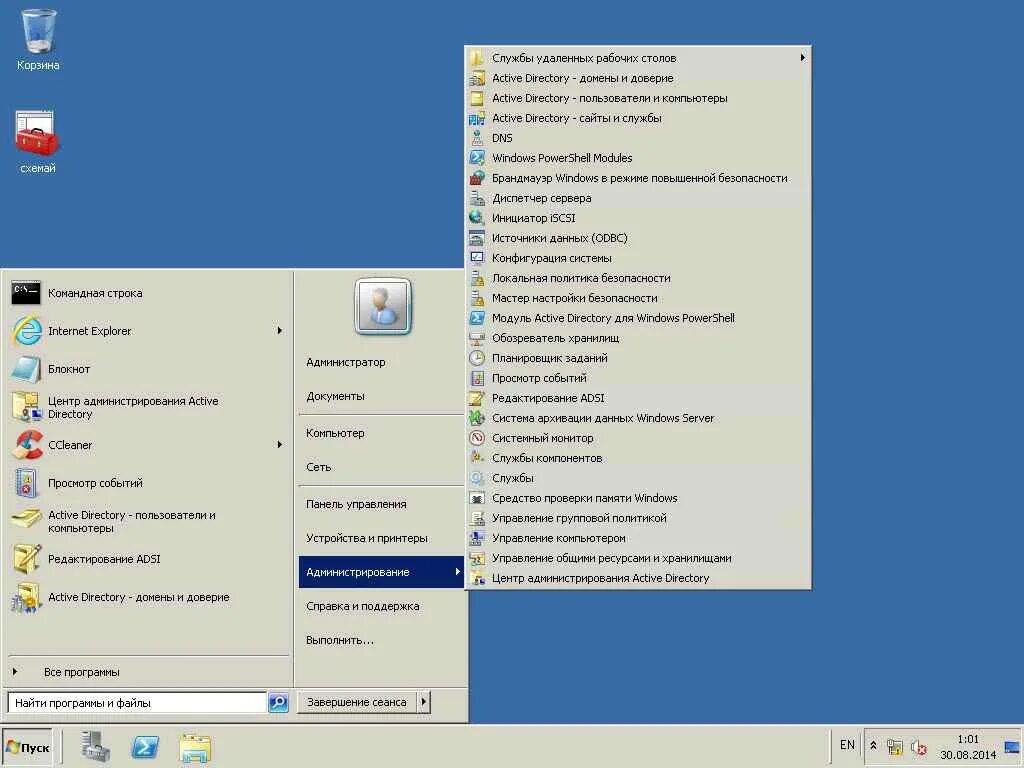Click the Планировщик заданий clock icon
This screenshot has height=768, width=1024.
tap(477, 358)
